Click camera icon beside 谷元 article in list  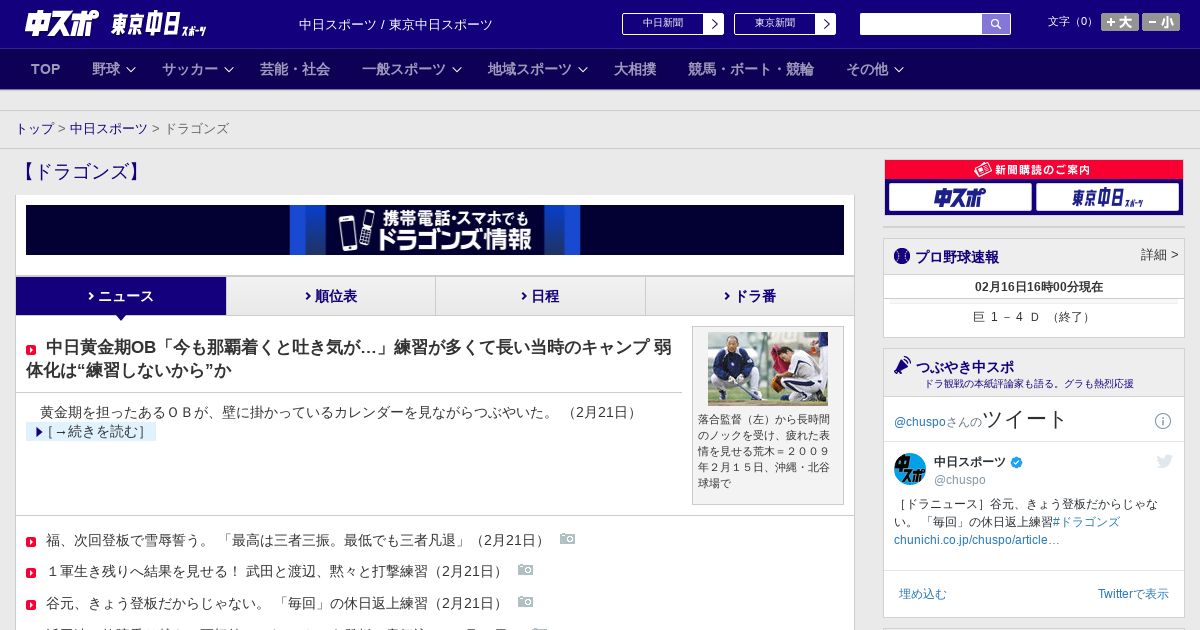pos(526,602)
